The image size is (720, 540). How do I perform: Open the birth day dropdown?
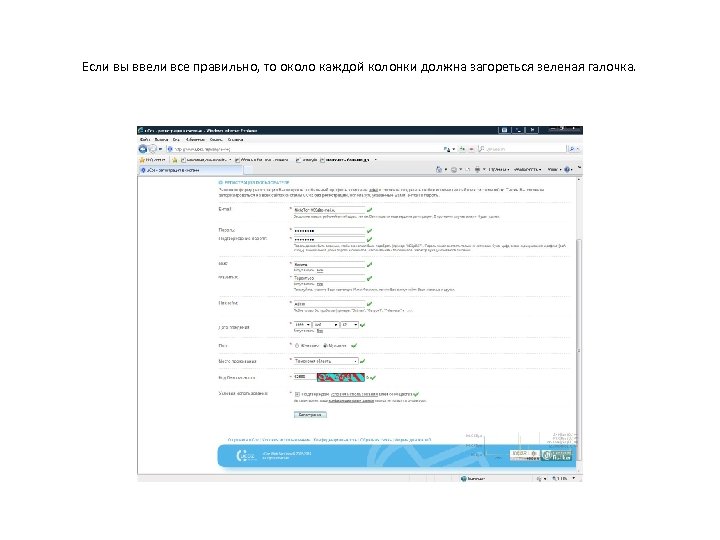(x=349, y=325)
